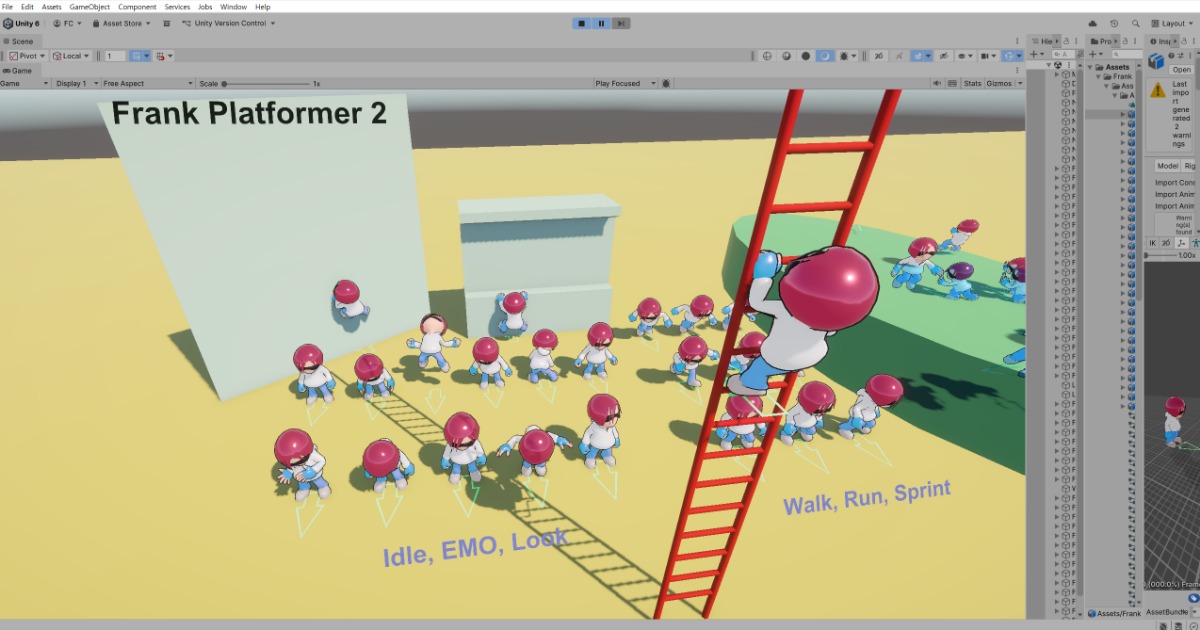Switch to the Rig tab in the Inspector
Screen dimensions: 1200x630
point(1188,166)
